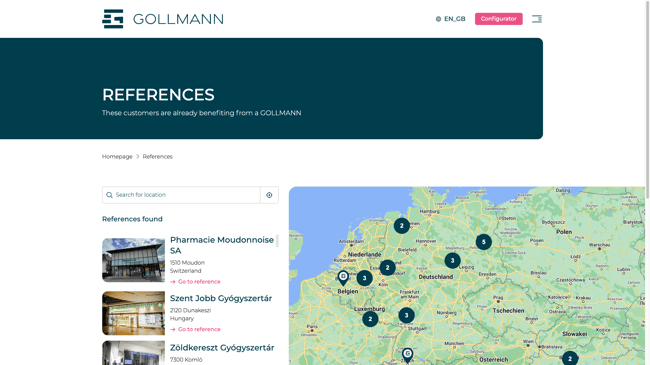Open Zöldkereszt Gyógyszertár thumbnail image

[133, 353]
